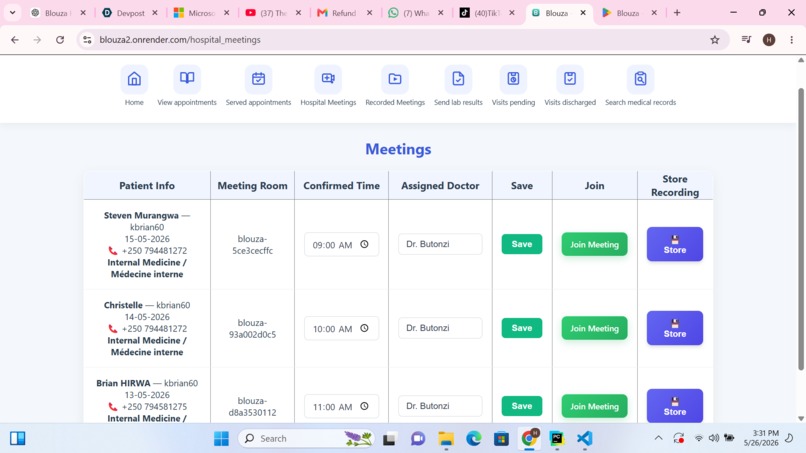Click room code blouza-5ce3cecffc
This screenshot has height=453, width=806.
pos(252,245)
